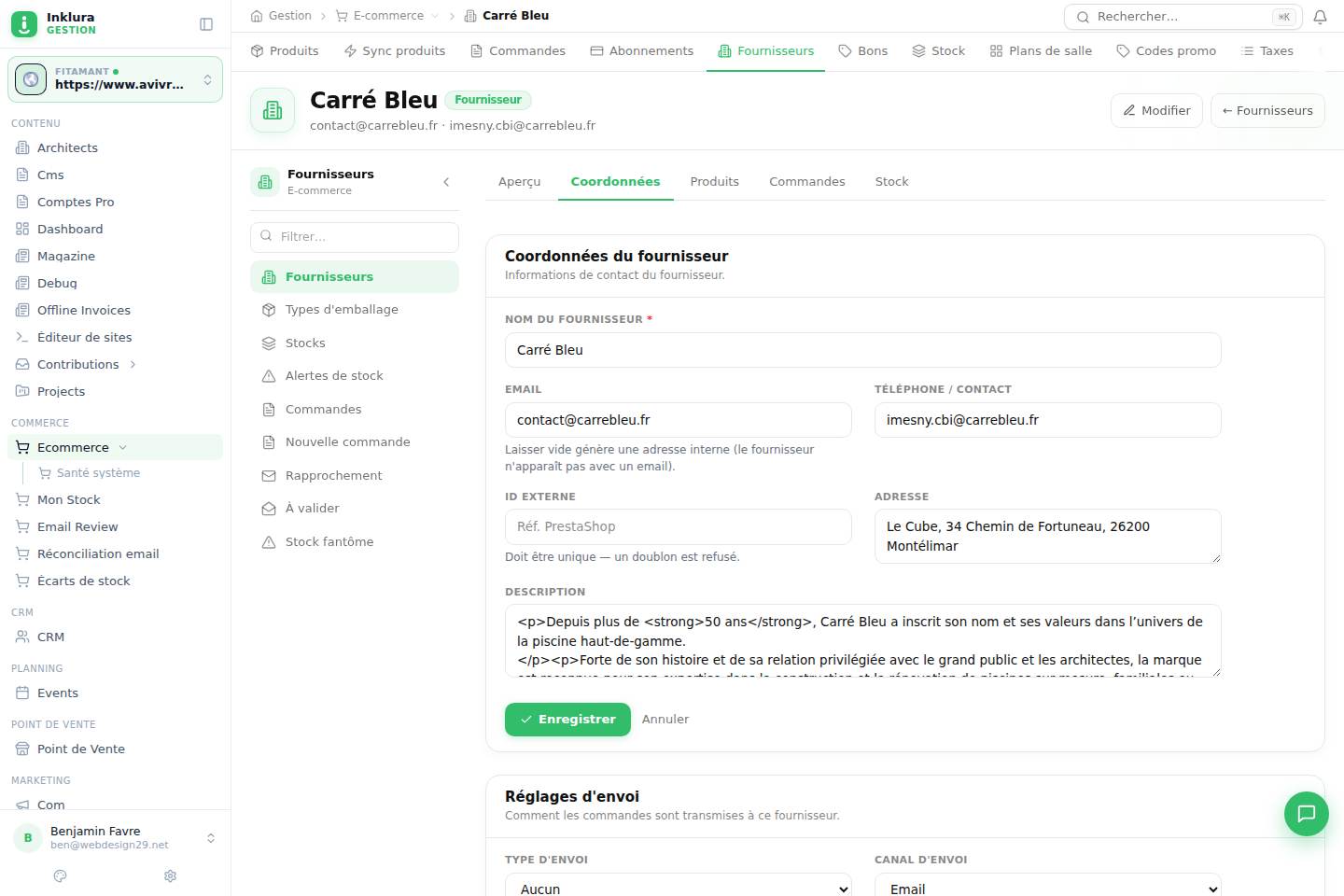Open Écarts de stock
The height and width of the screenshot is (896, 1344).
(x=115, y=581)
